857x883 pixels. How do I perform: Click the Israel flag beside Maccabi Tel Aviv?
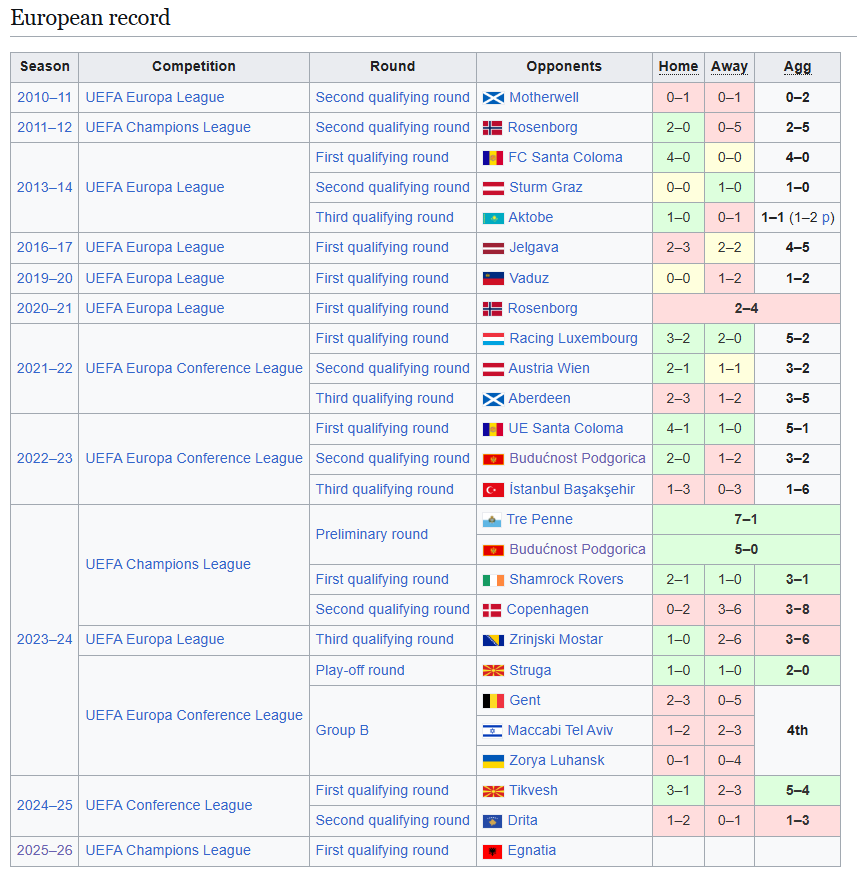[x=493, y=731]
